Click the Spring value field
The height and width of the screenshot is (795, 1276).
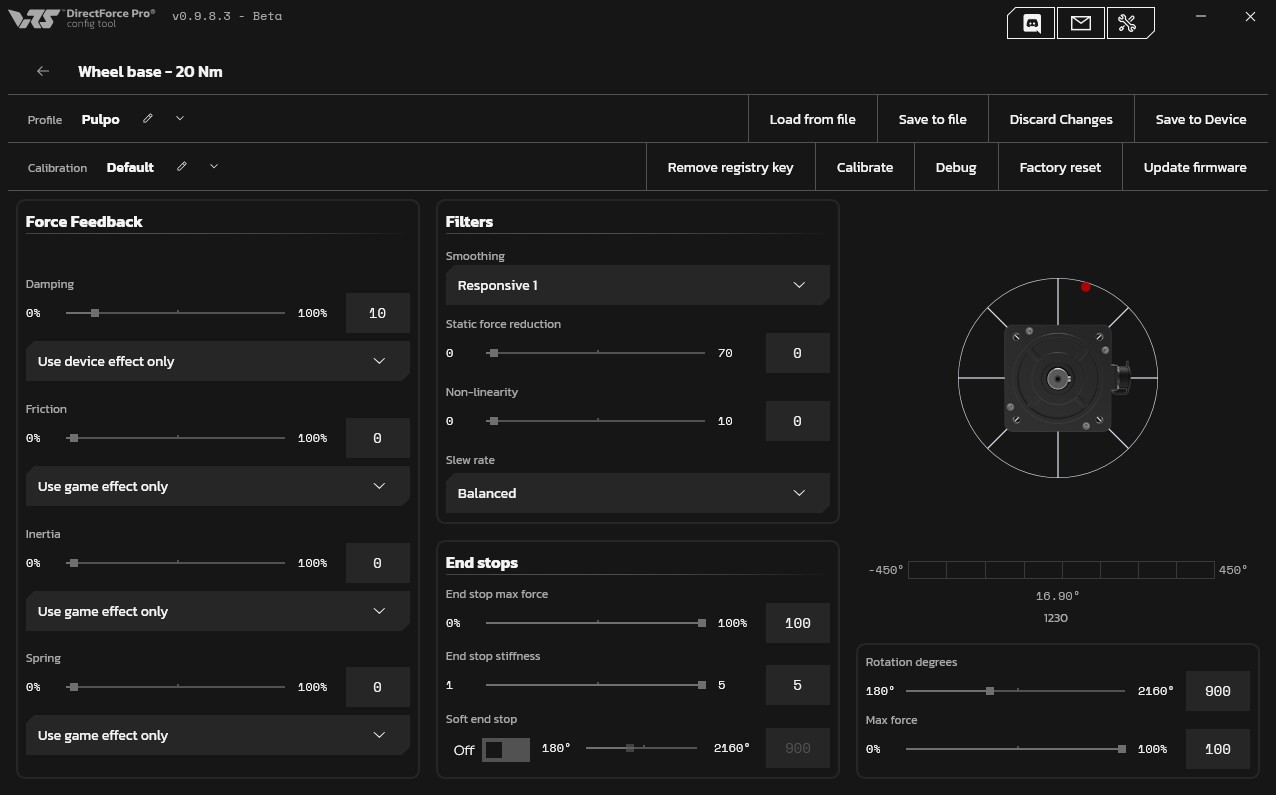pos(378,687)
